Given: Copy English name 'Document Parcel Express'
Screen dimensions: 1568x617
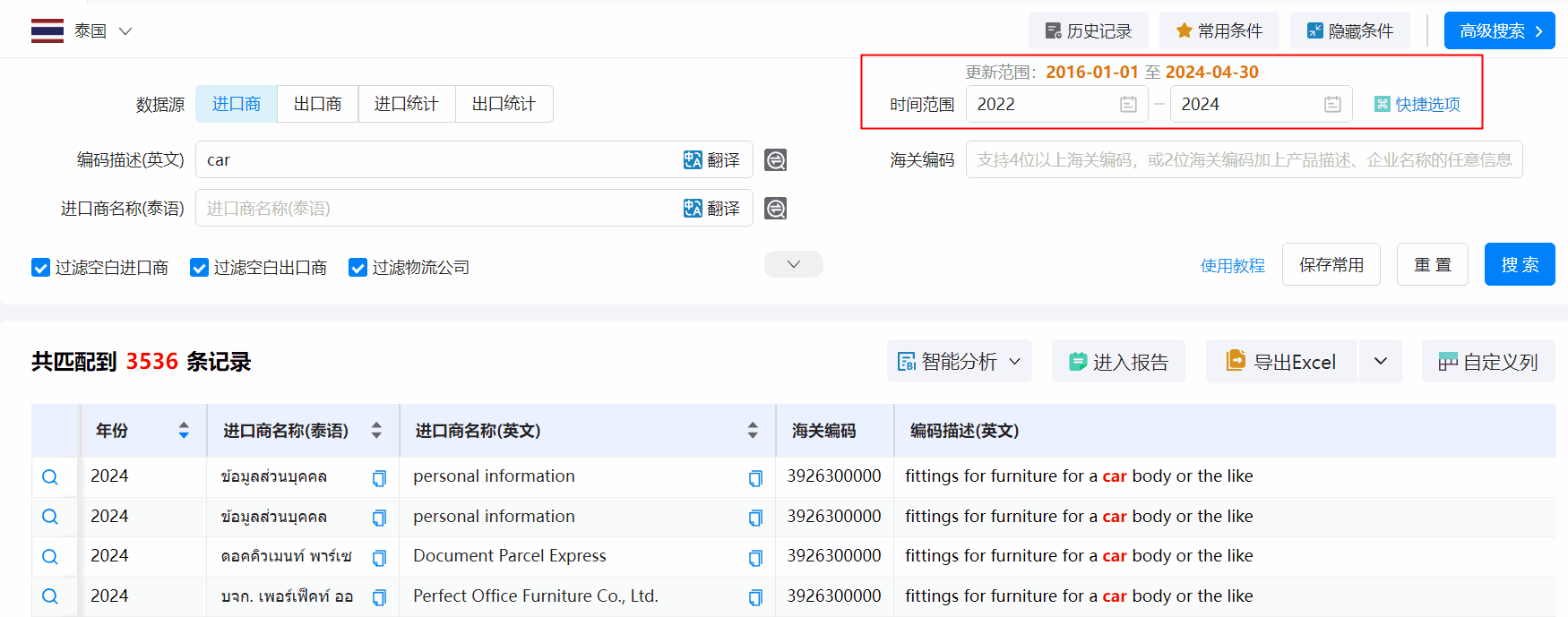Looking at the screenshot, I should pos(755,558).
